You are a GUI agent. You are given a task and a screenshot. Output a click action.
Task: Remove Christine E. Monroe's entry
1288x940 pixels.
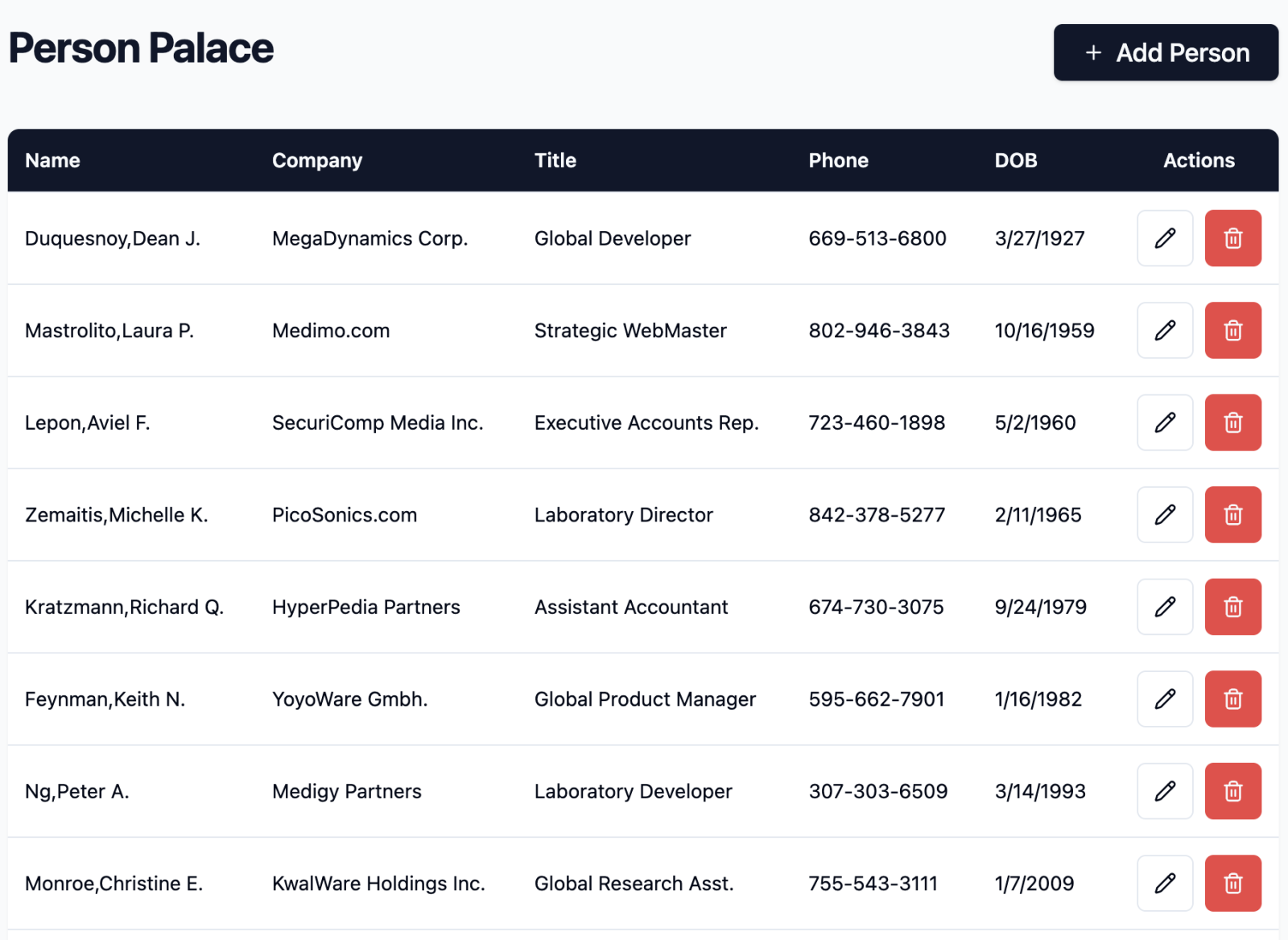(x=1232, y=883)
